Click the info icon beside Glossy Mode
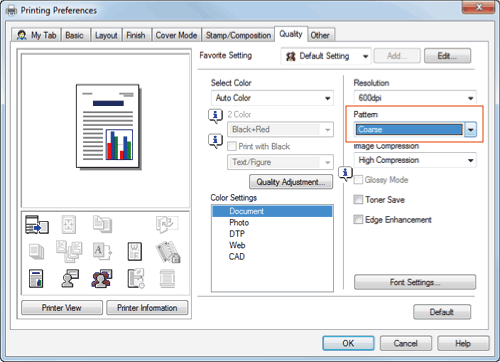Viewport: 500px width, 362px height. pos(345,173)
